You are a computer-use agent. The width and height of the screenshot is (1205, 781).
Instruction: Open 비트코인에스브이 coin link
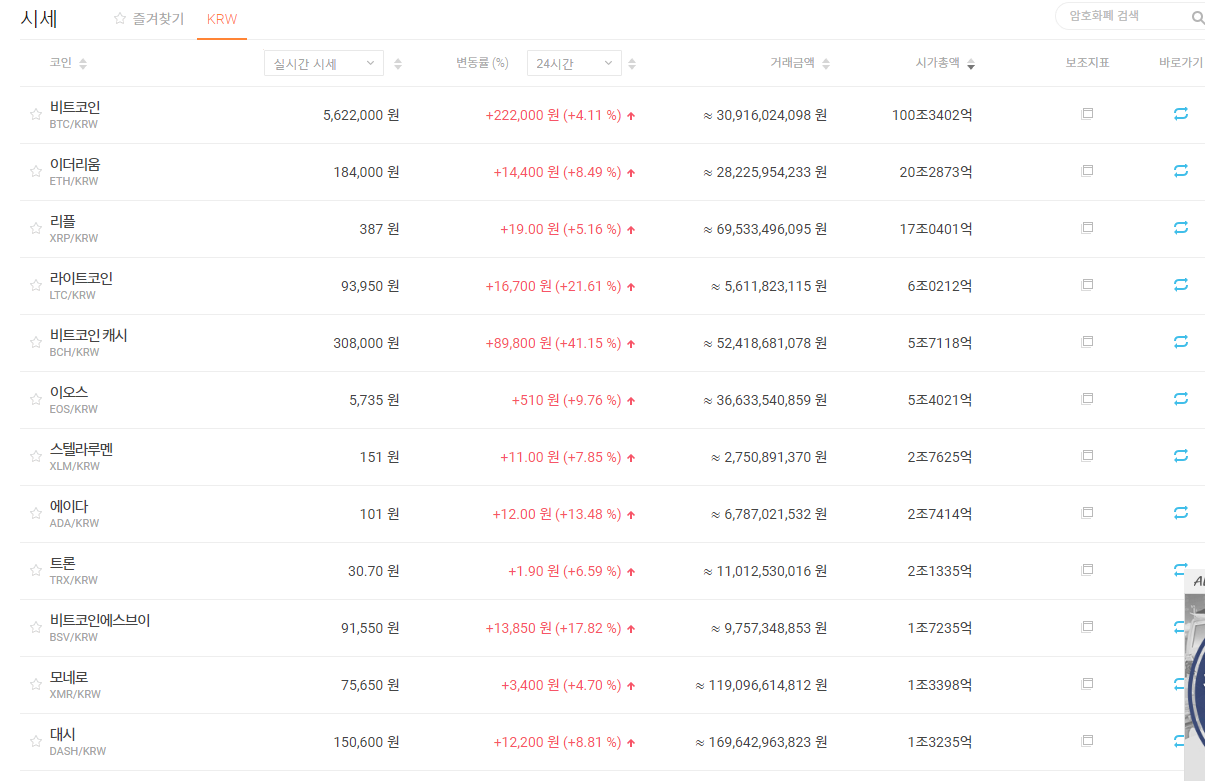tap(100, 620)
